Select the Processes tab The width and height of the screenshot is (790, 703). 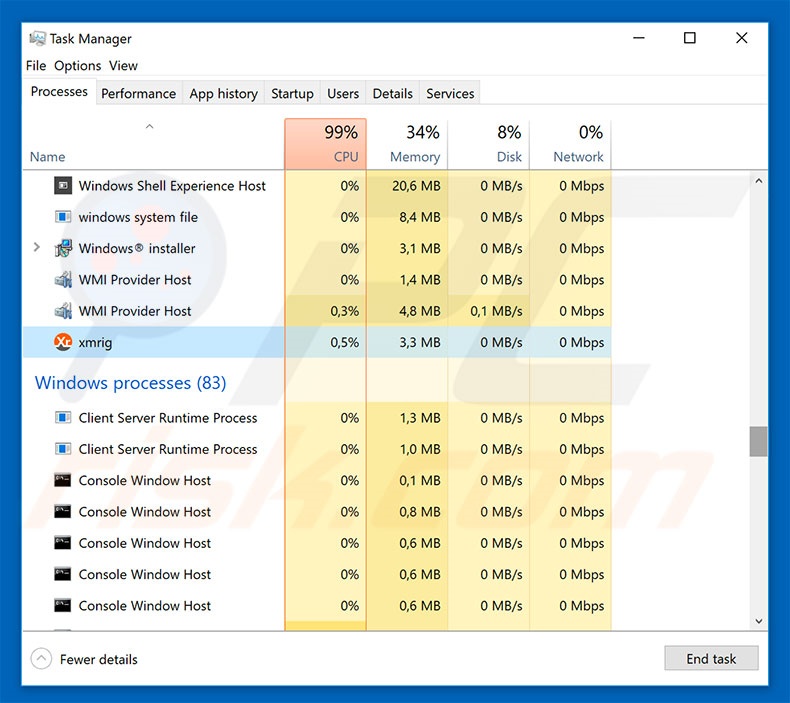59,92
